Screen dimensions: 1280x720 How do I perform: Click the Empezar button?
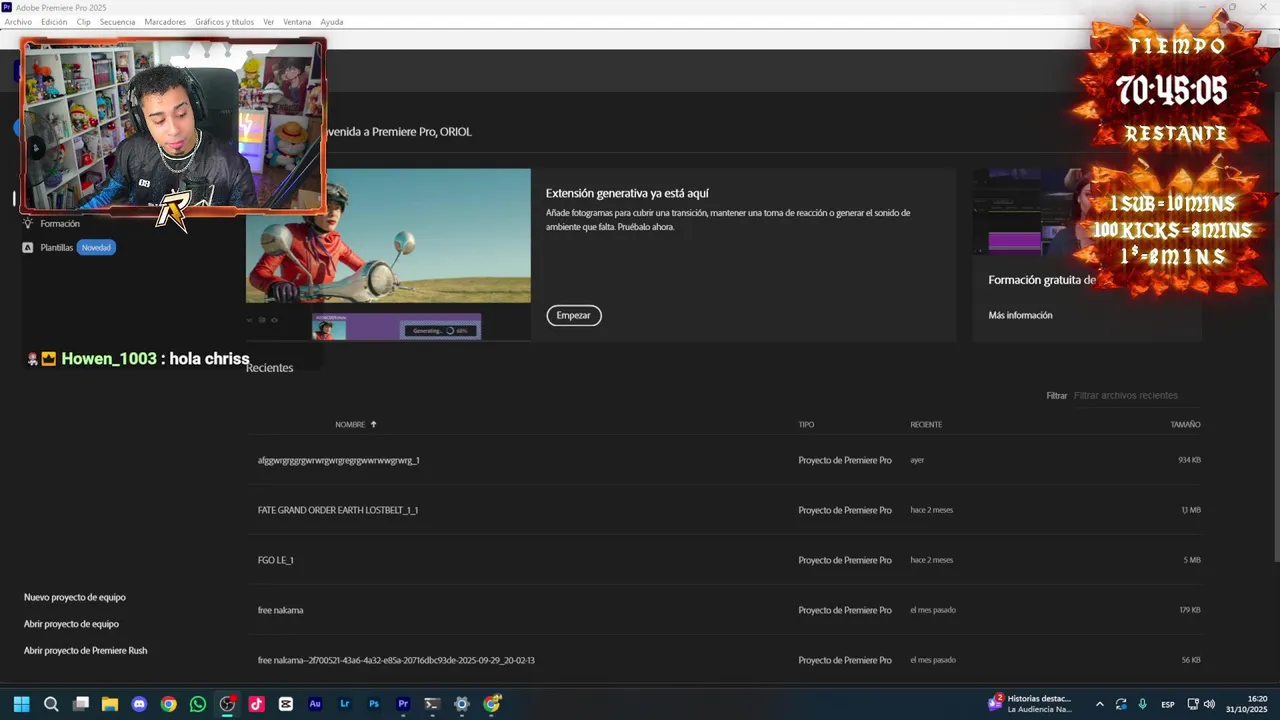(x=573, y=315)
